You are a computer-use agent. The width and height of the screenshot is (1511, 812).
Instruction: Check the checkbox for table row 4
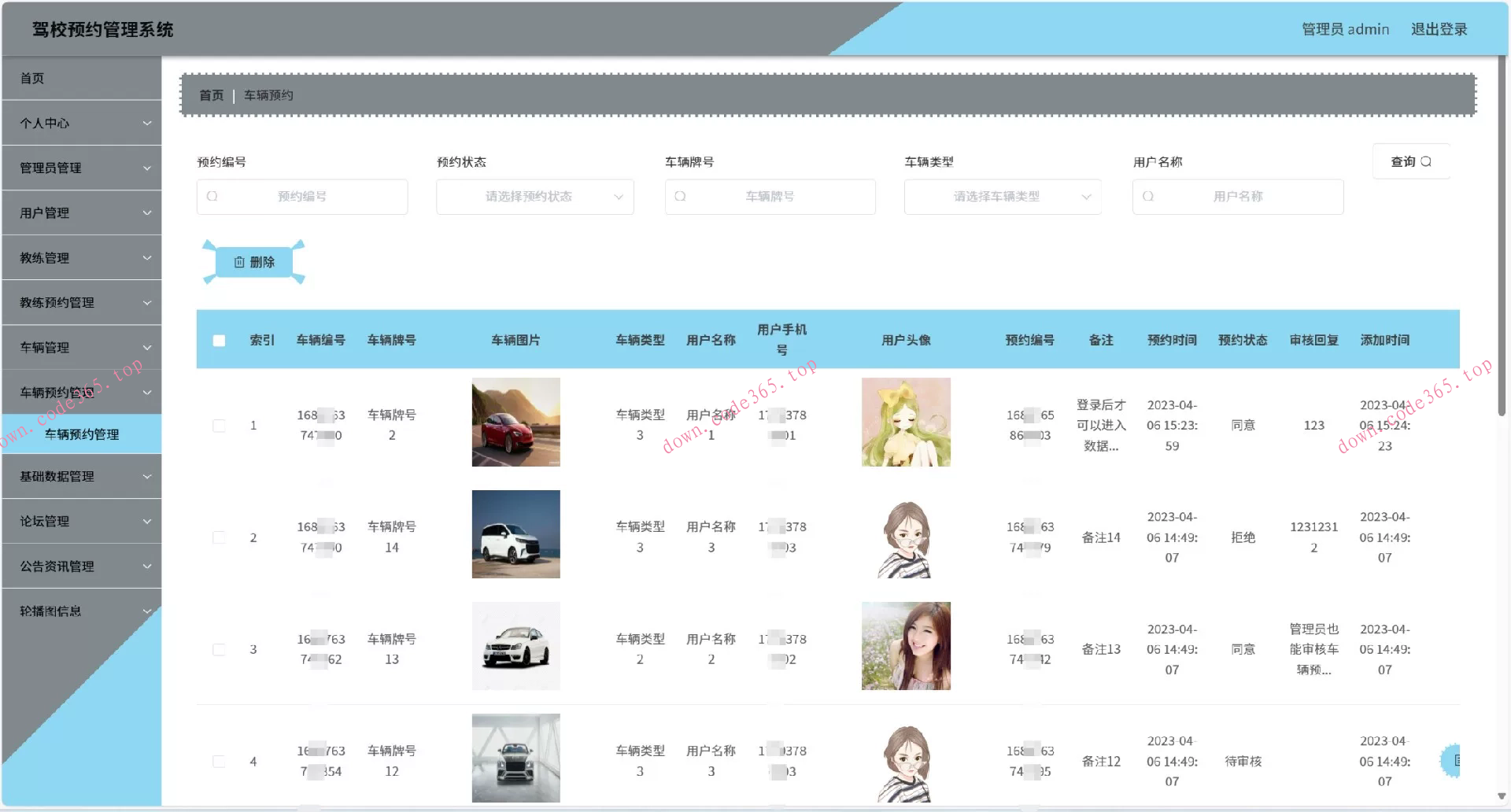point(219,761)
